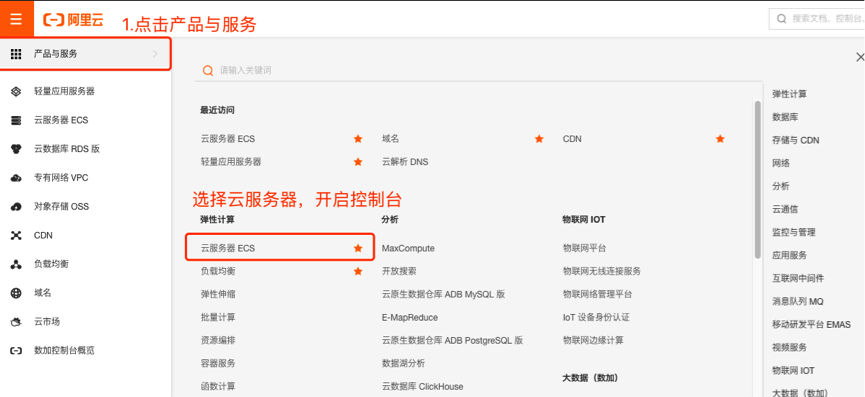Open 批量计算
The height and width of the screenshot is (397, 865).
tap(218, 318)
